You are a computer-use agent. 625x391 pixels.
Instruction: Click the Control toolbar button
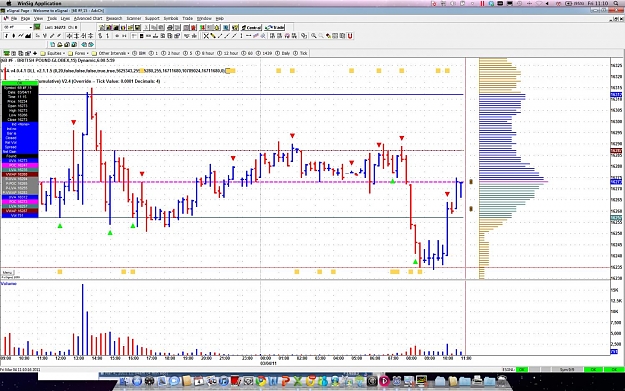(x=251, y=28)
